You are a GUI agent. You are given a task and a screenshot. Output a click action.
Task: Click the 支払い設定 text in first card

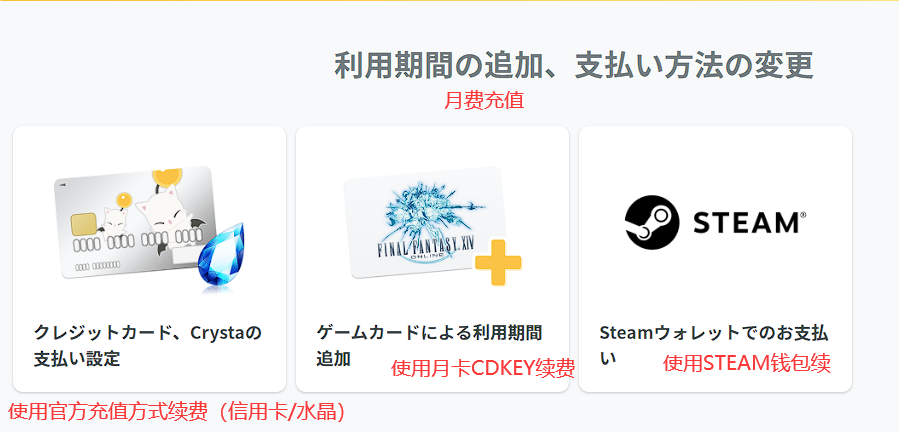[x=77, y=359]
